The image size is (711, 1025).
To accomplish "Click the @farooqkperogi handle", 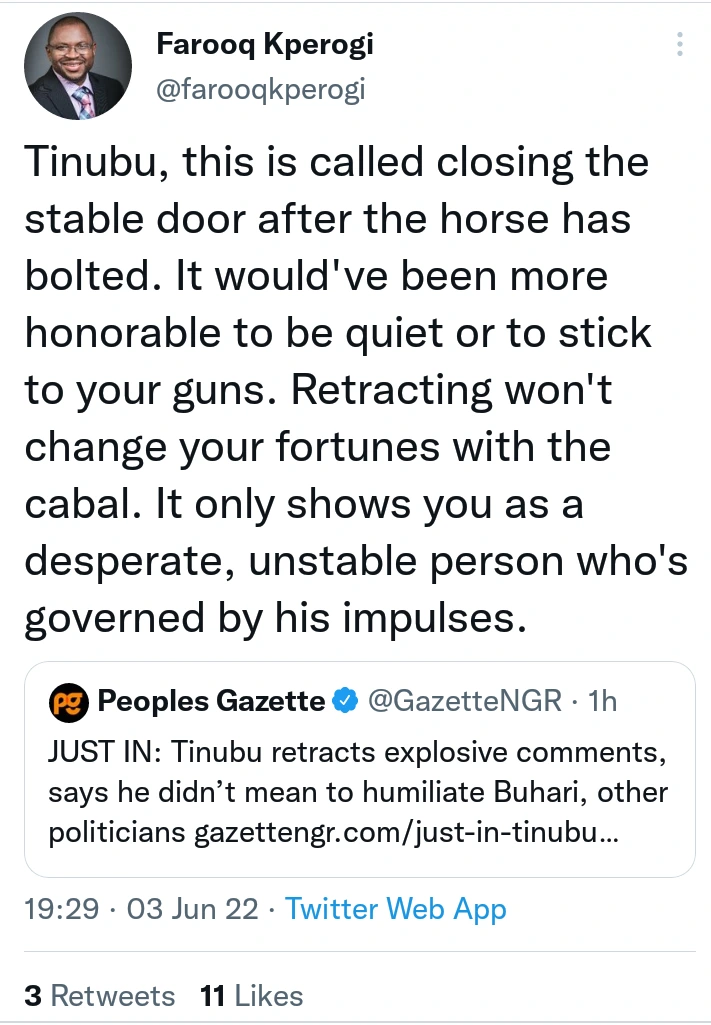I will coord(261,90).
